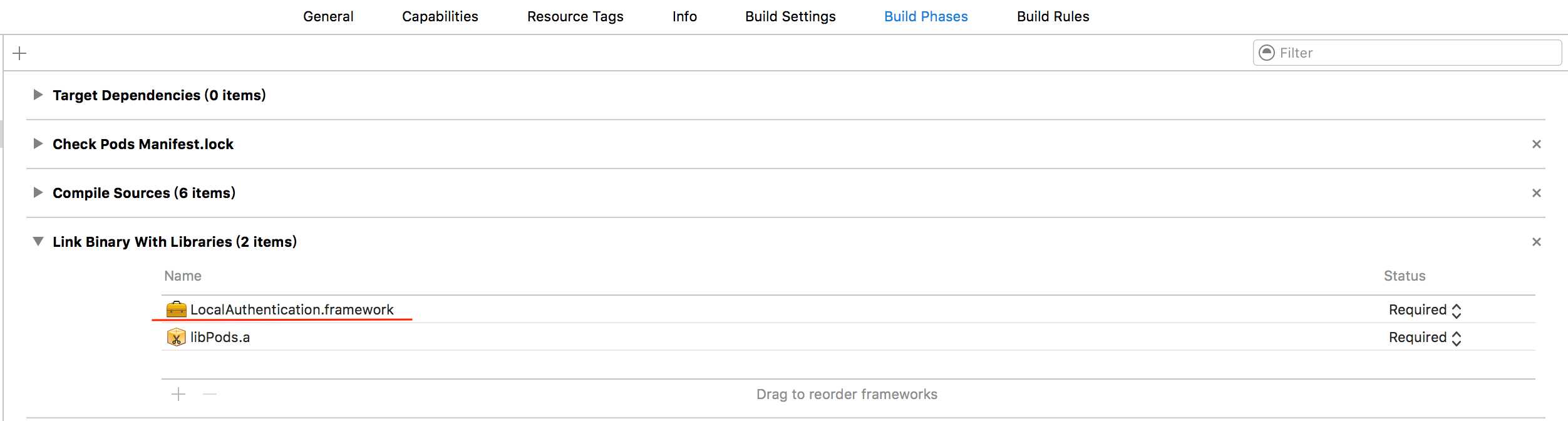Remove the Check Pods Manifest.lock phase

click(x=1536, y=144)
